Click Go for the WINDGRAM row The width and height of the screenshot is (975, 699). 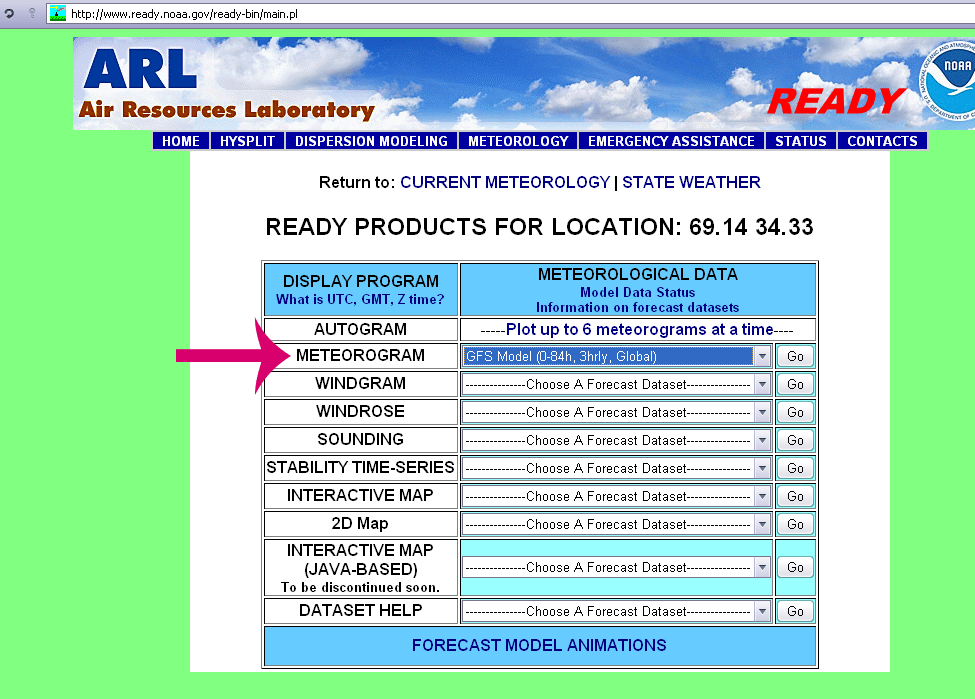point(795,384)
